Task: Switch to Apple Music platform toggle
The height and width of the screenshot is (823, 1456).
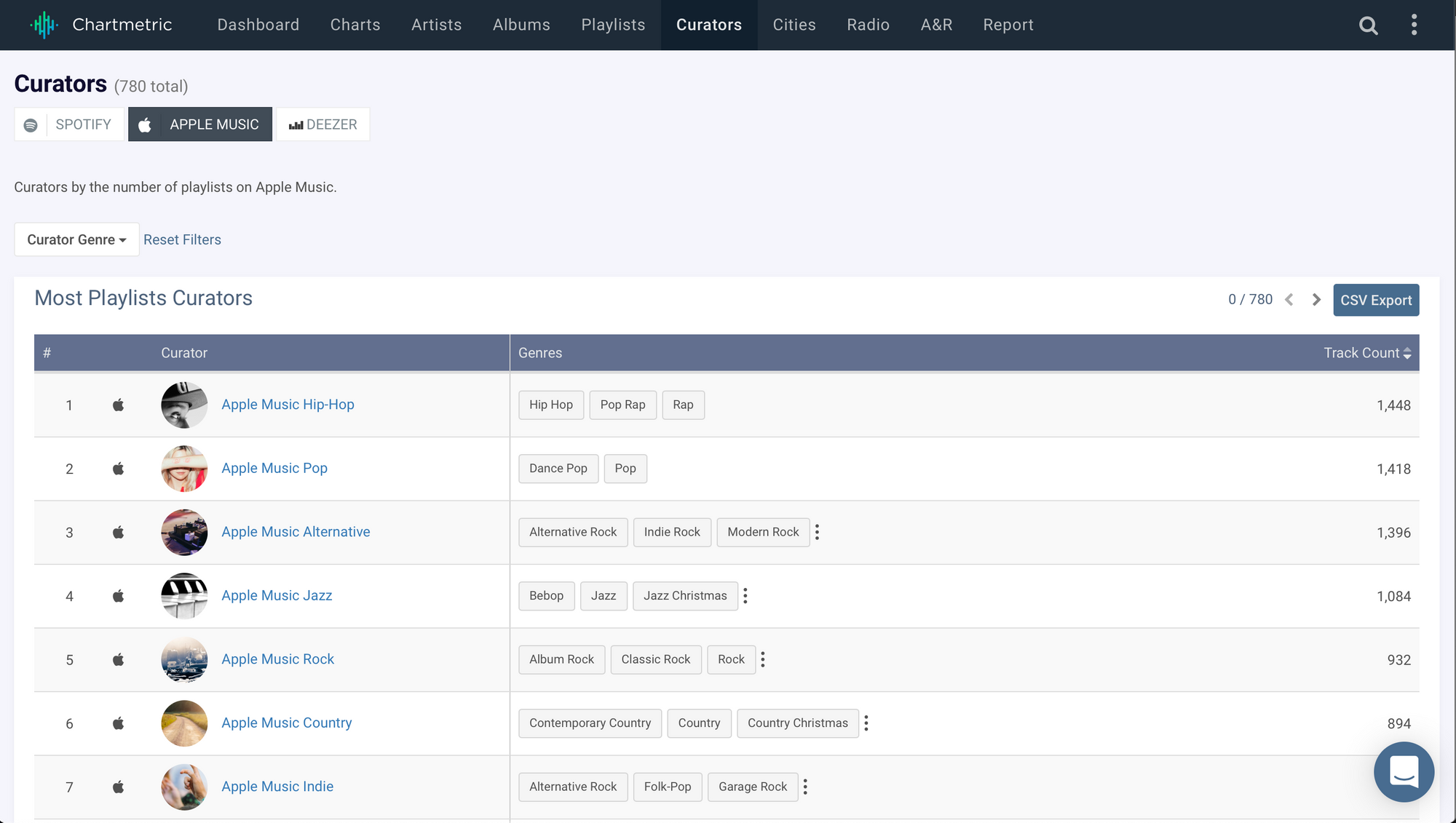Action: 200,124
